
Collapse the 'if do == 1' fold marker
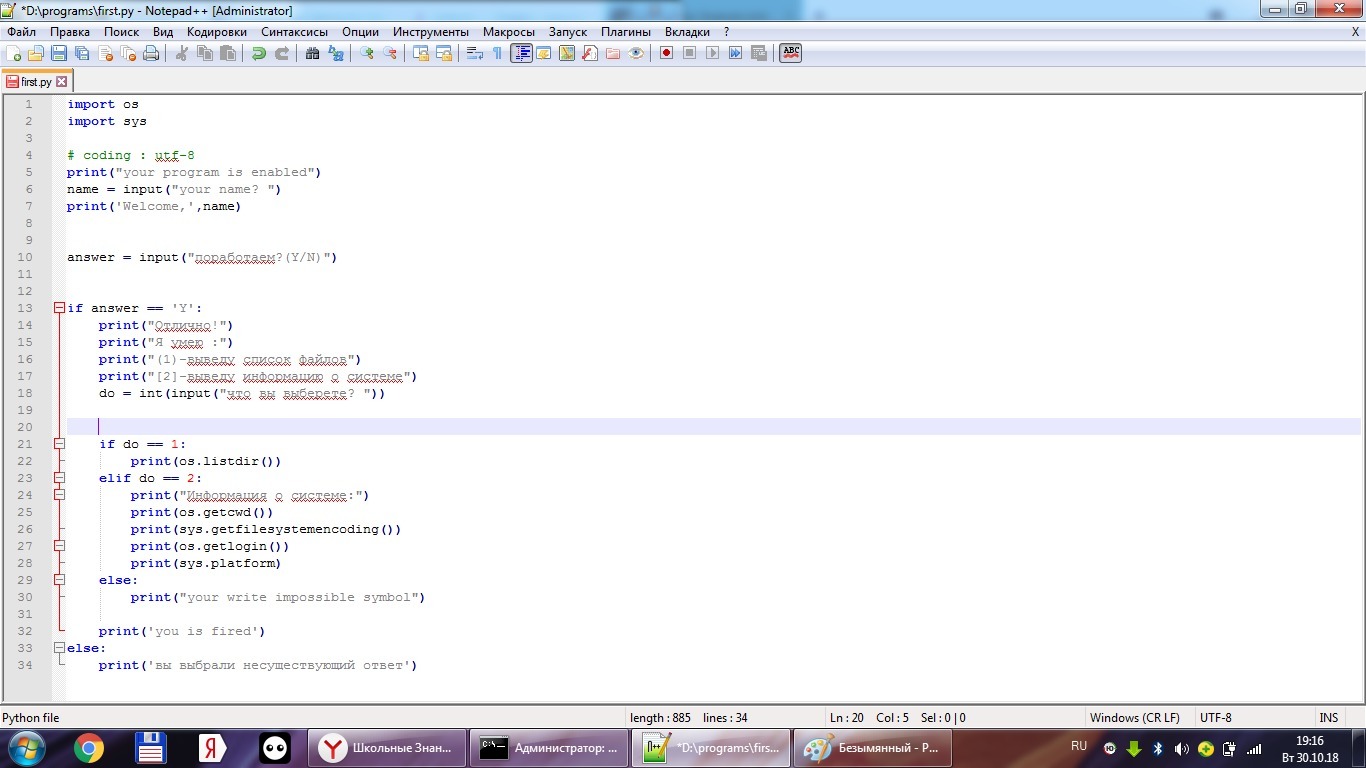pyautogui.click(x=60, y=444)
